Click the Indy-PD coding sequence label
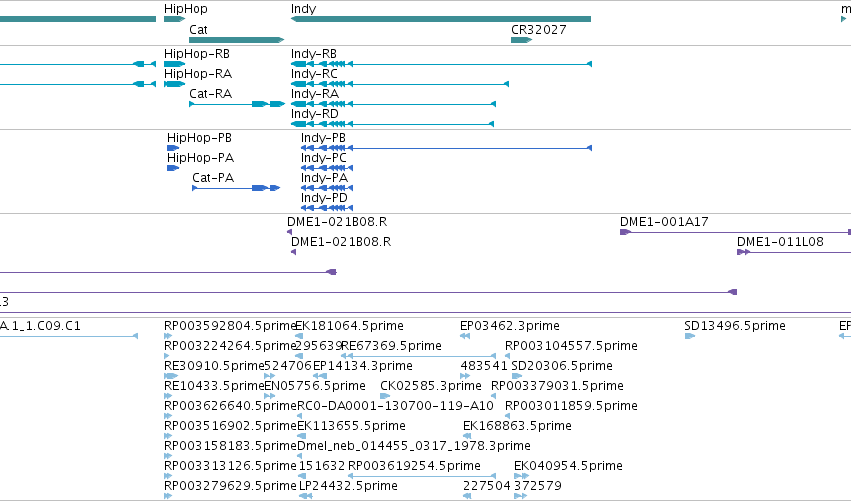 pos(324,199)
